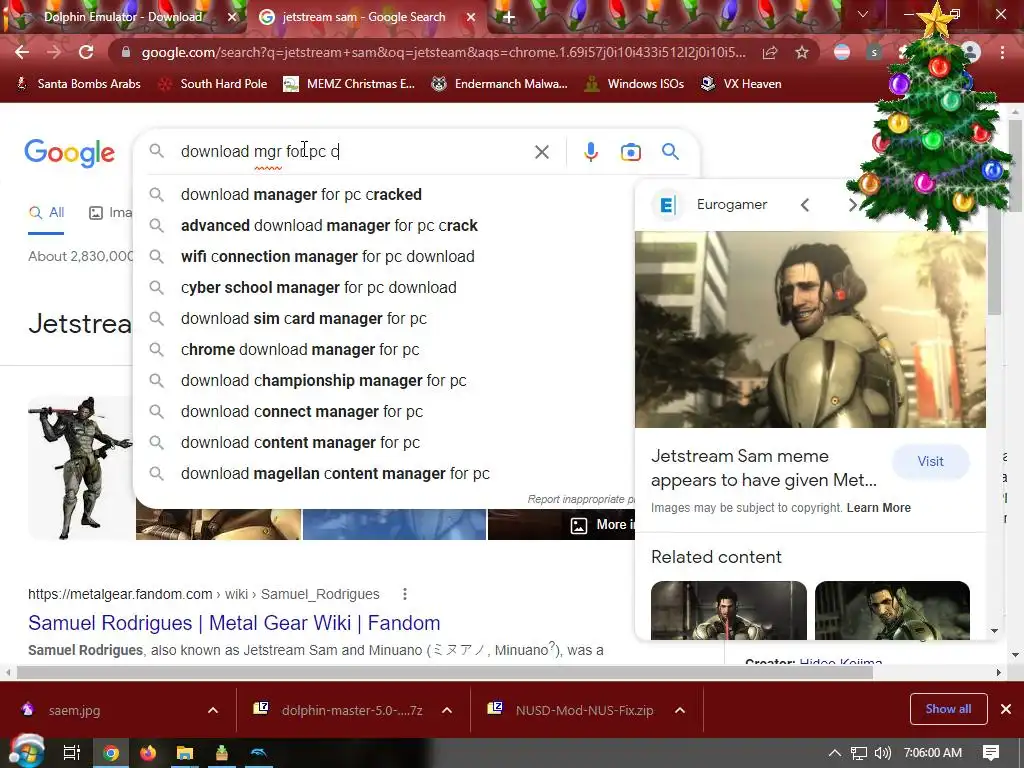Go to next image in Eurogamer panel
Screen dimensions: 1024x768
click(x=852, y=205)
